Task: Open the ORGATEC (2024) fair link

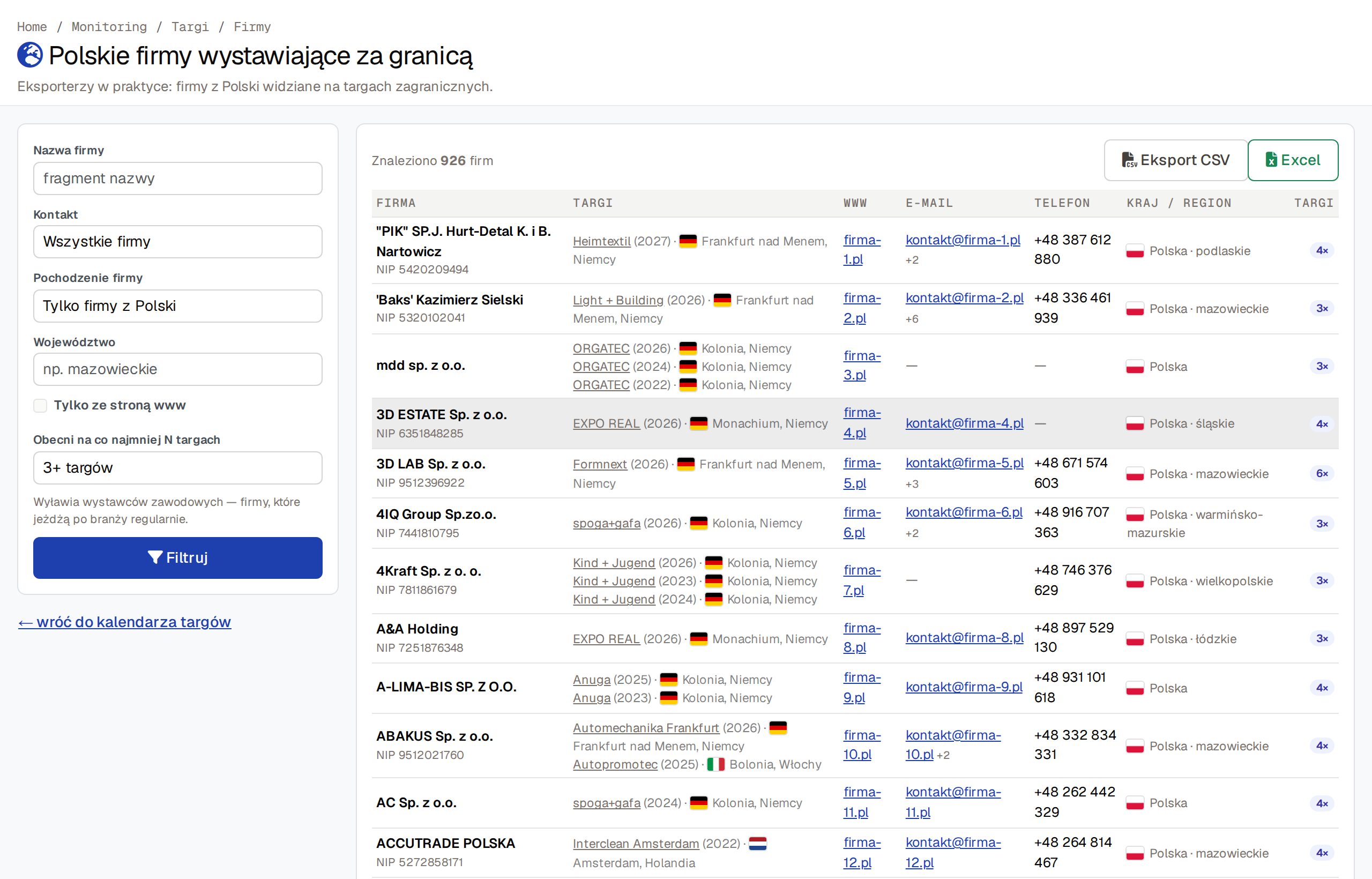Action: pyautogui.click(x=601, y=367)
